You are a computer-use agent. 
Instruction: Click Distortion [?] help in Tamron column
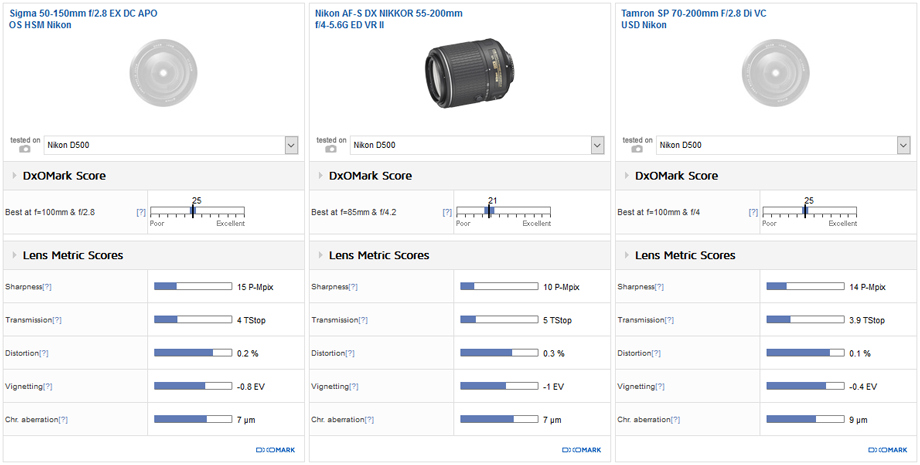pyautogui.click(x=656, y=353)
